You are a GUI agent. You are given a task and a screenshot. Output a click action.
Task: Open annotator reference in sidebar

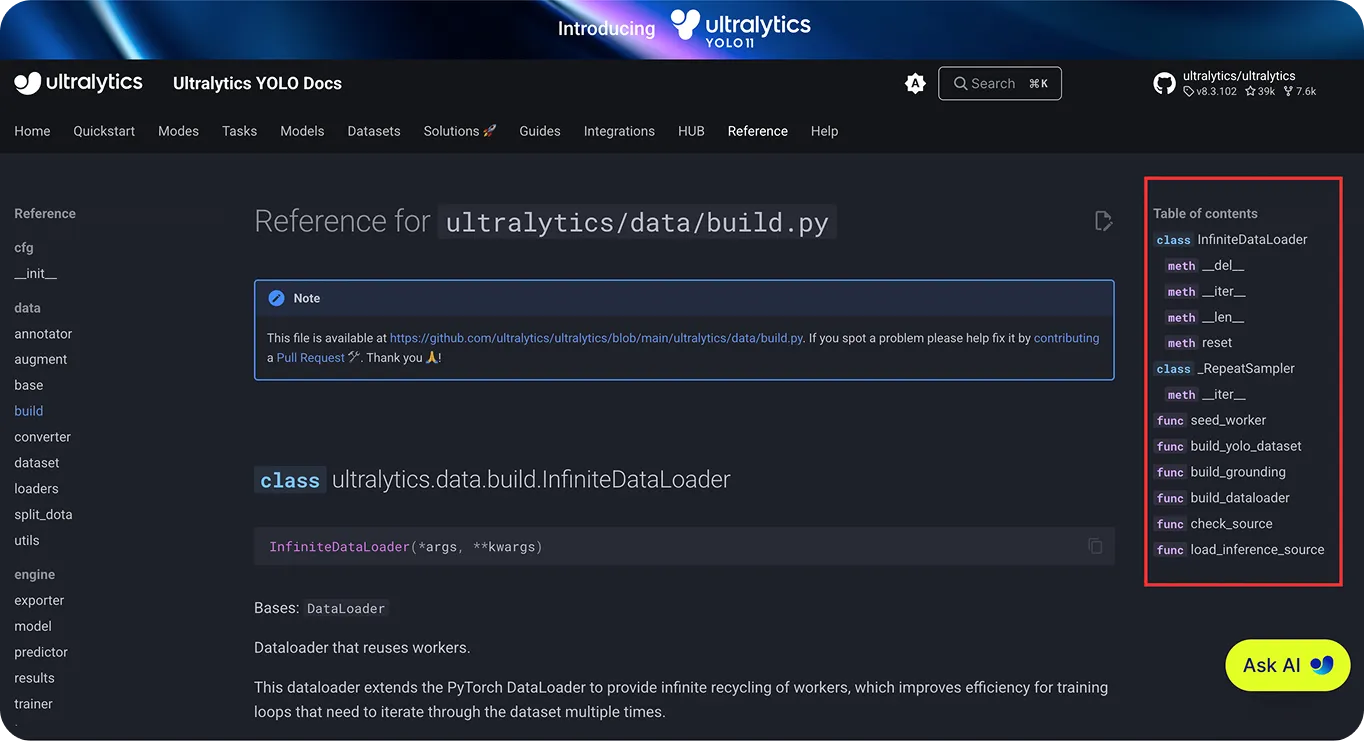(x=43, y=334)
